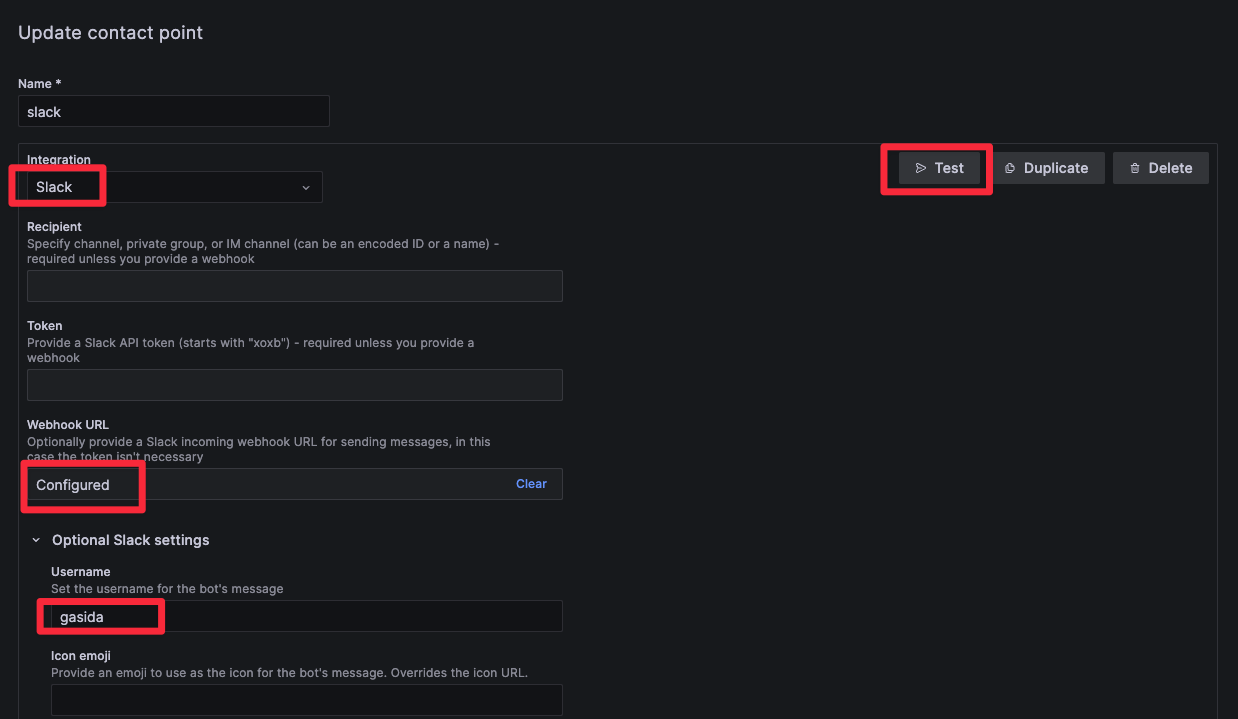Click the 'Webhook URL' label
The image size is (1238, 719).
[68, 425]
